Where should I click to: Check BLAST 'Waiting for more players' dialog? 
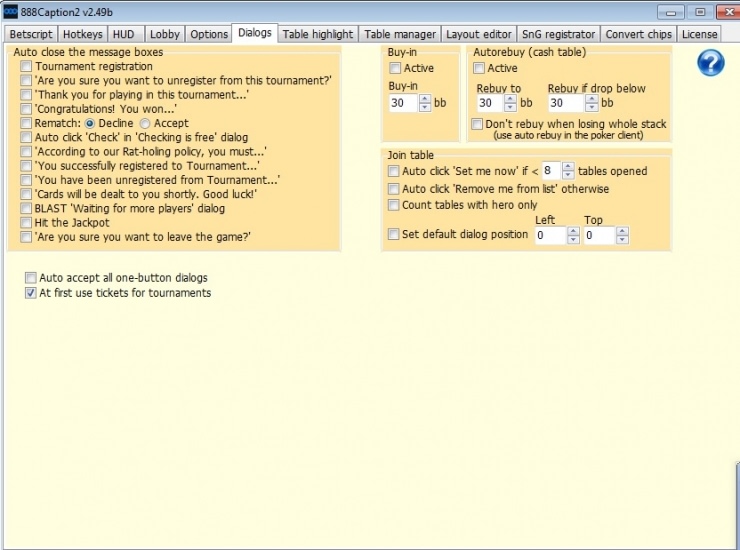(26, 208)
